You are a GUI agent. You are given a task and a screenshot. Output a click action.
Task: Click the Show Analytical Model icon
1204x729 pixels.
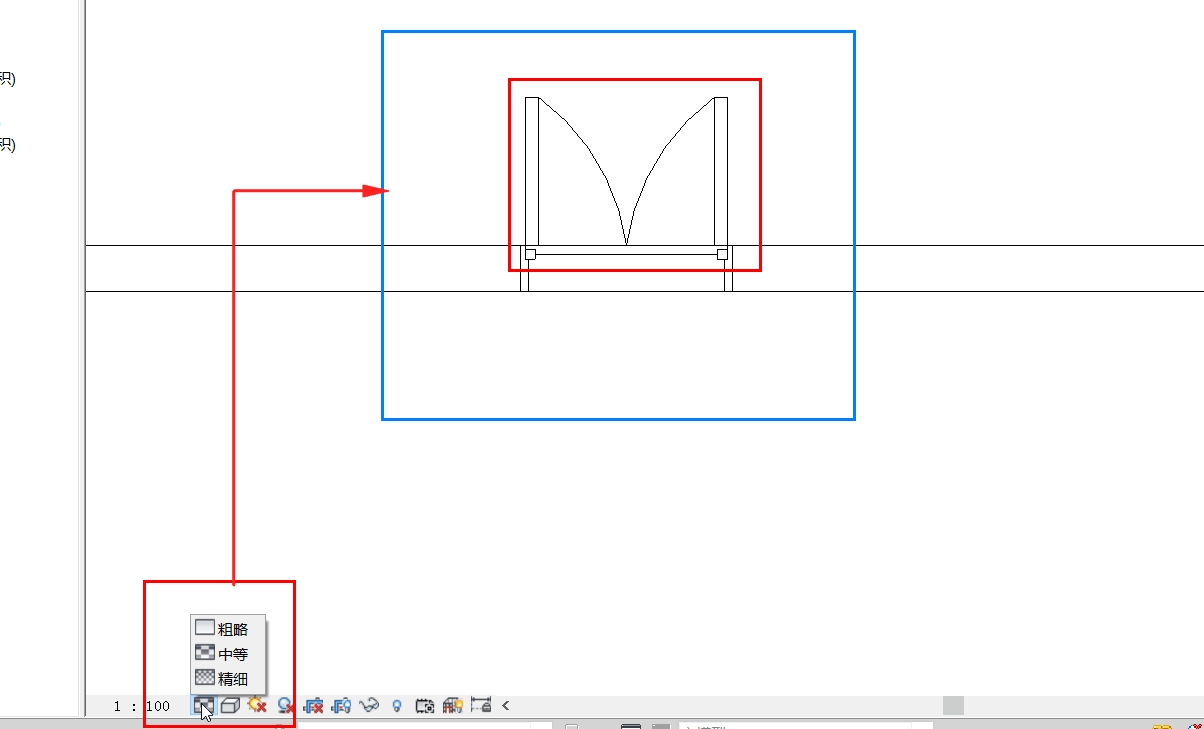453,706
